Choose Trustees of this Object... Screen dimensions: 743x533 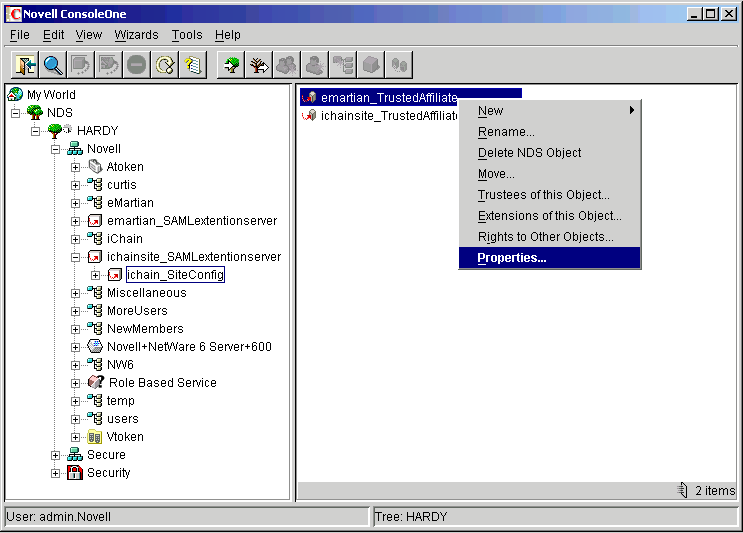coord(550,195)
